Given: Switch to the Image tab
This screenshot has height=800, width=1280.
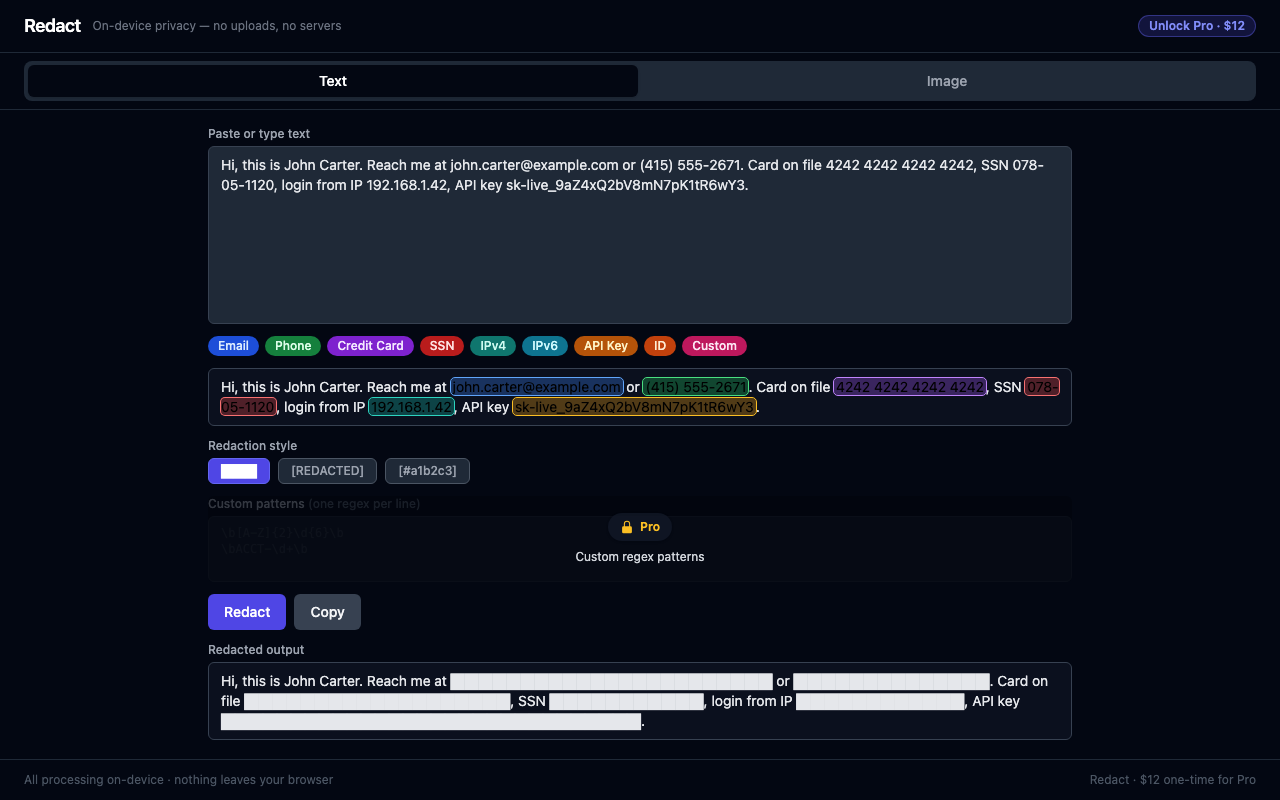Looking at the screenshot, I should pos(947,81).
